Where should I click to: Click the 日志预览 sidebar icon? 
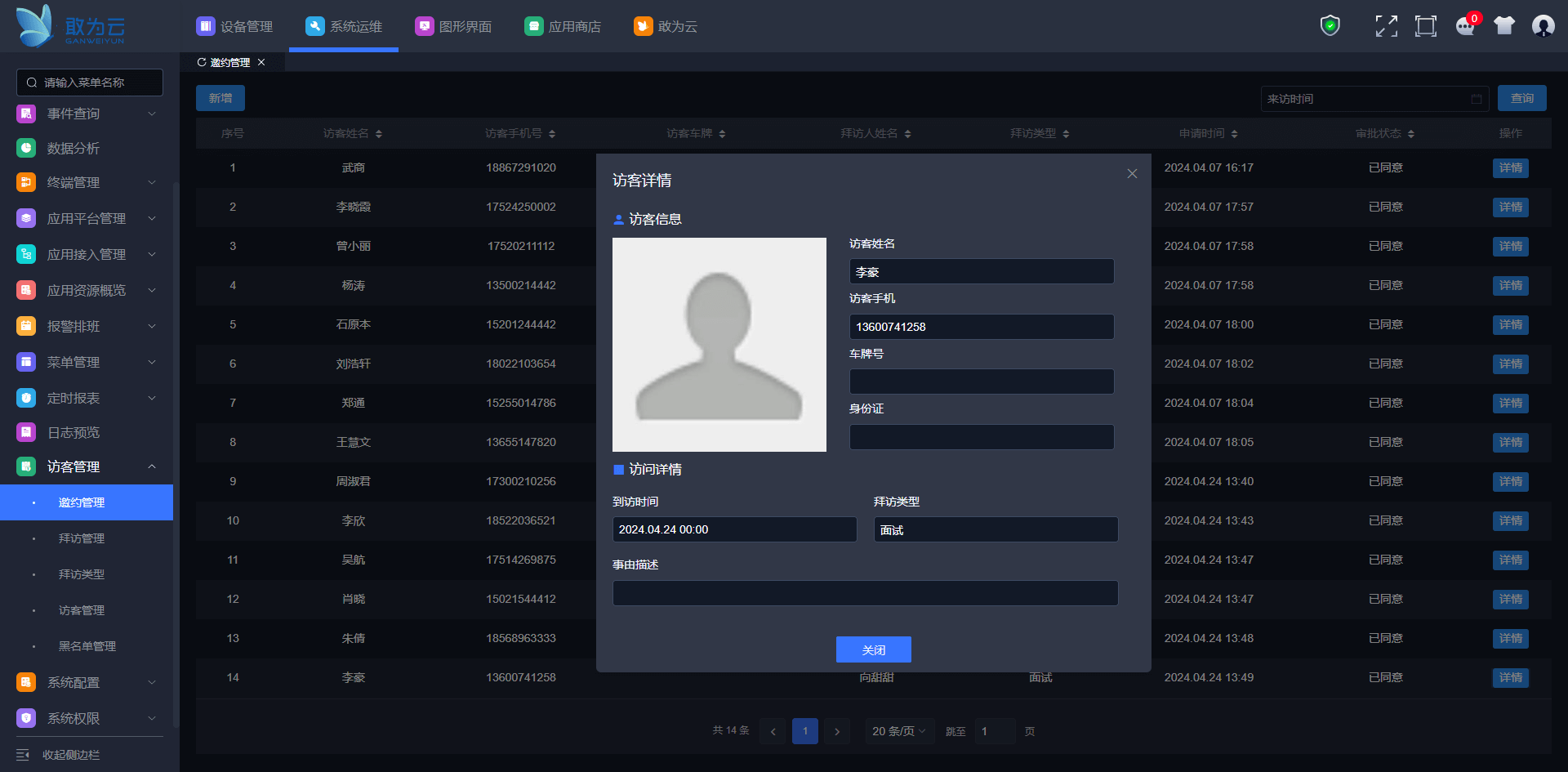point(26,432)
